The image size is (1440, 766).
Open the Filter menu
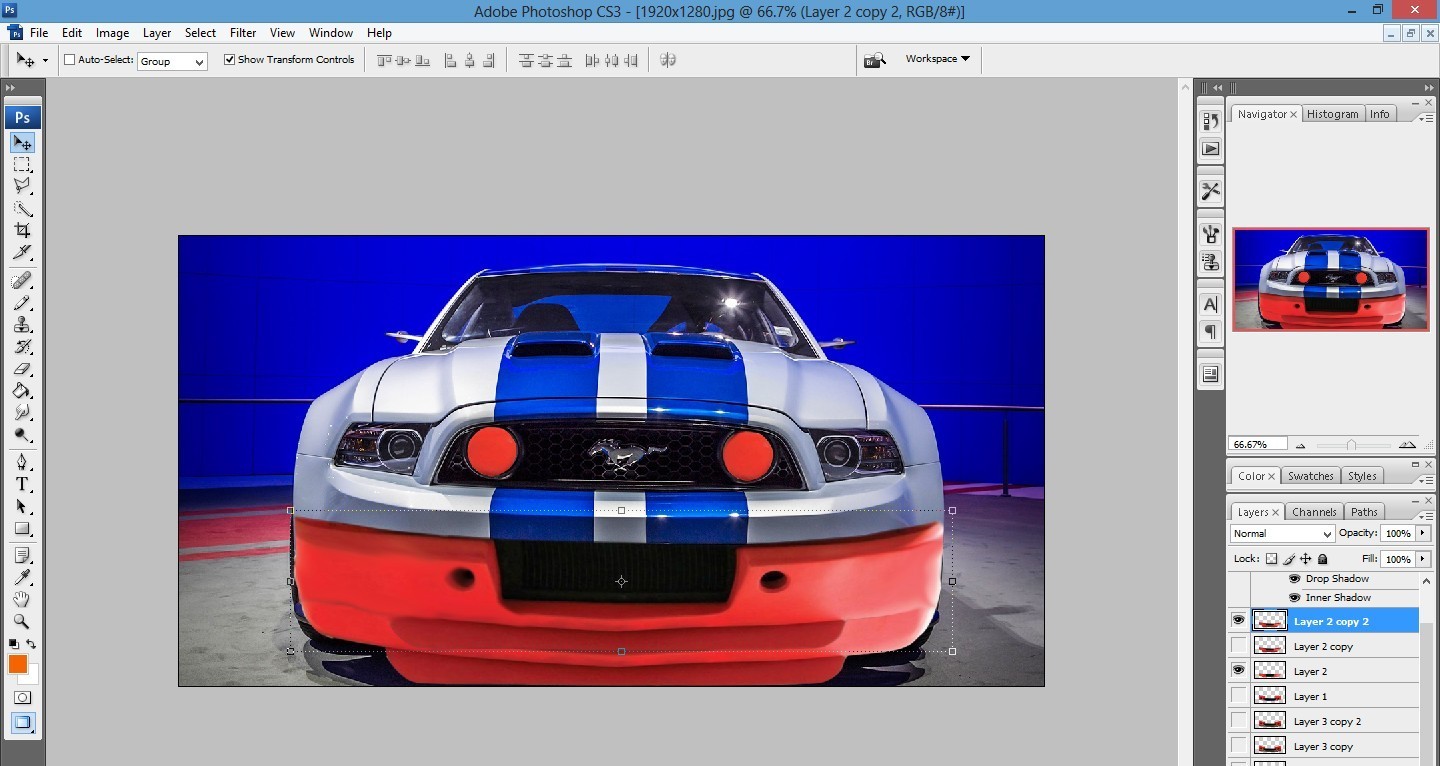(x=243, y=33)
